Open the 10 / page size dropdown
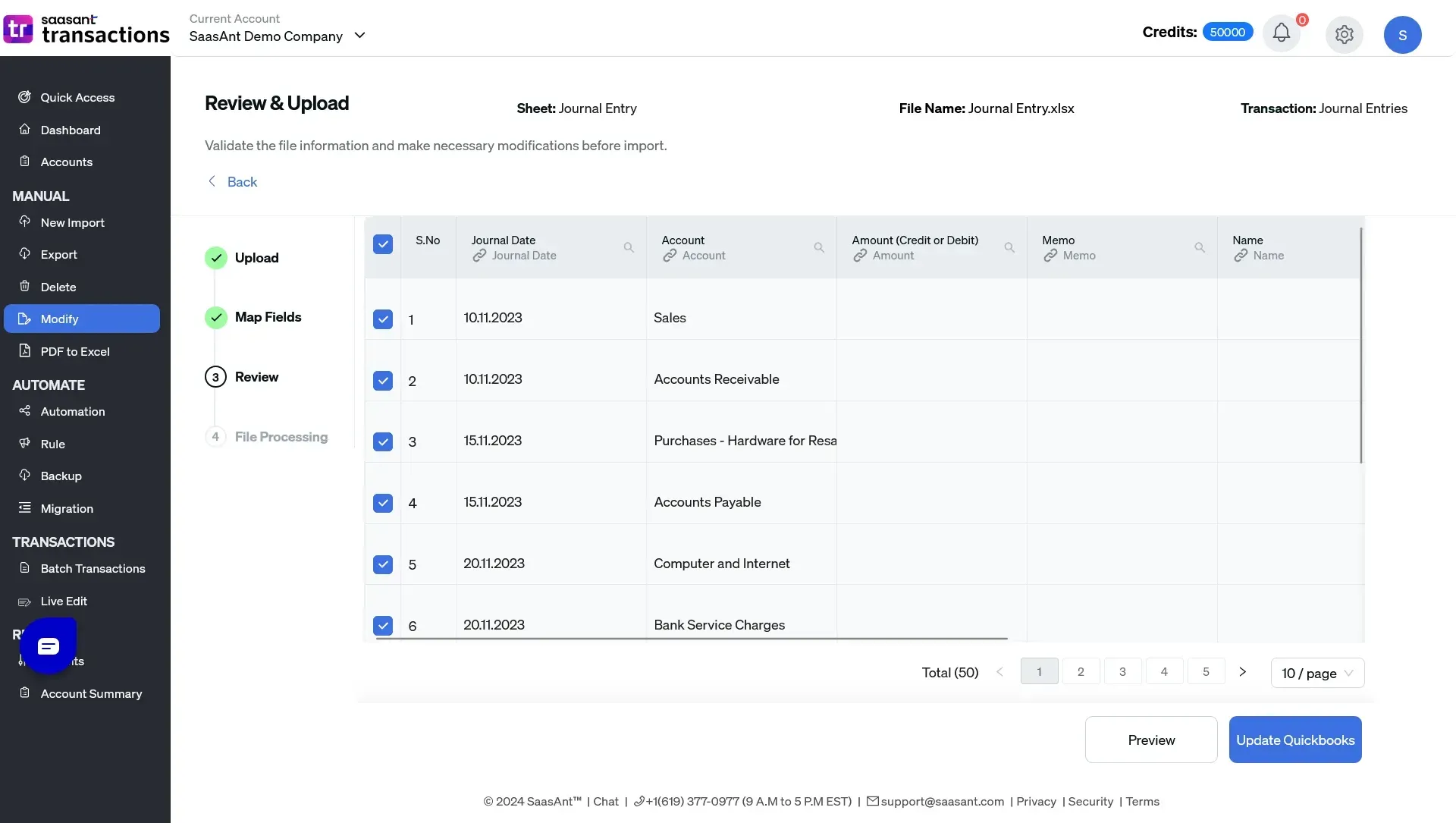 click(1317, 673)
